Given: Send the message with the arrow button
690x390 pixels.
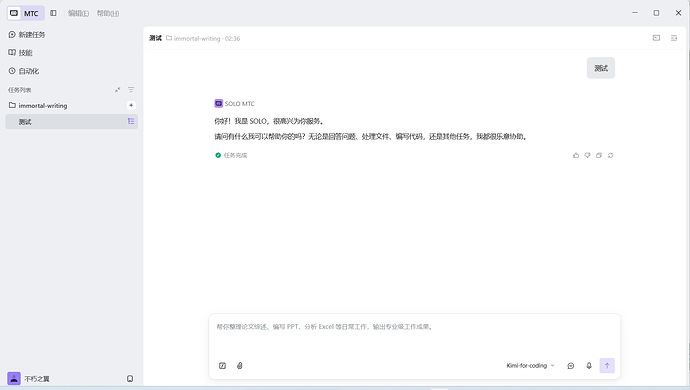Looking at the screenshot, I should [x=607, y=366].
